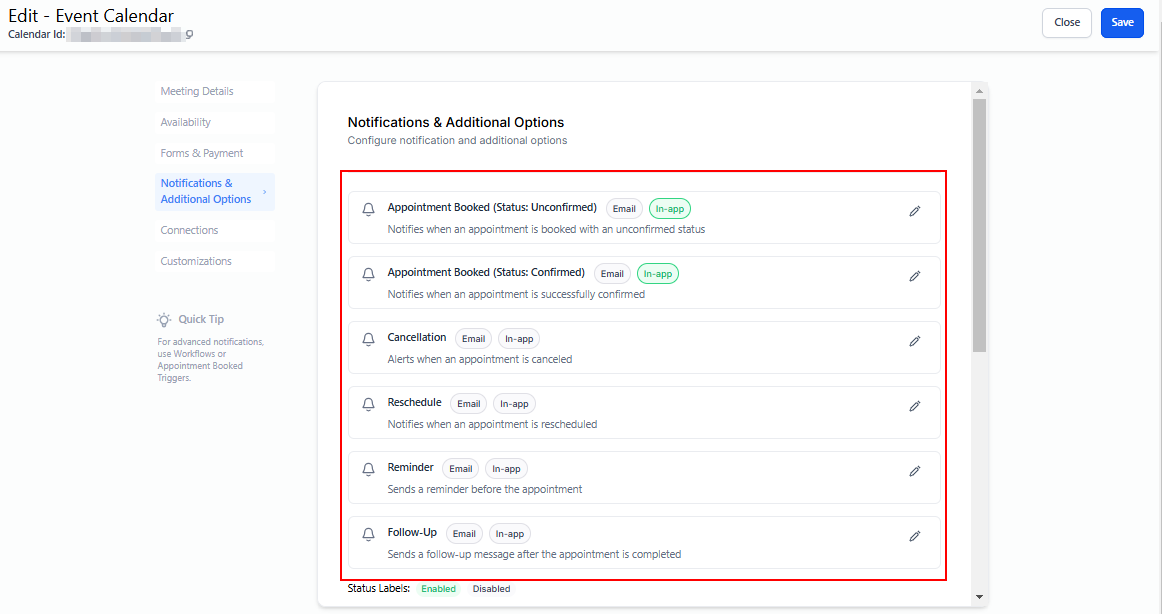Edit the Cancellation notification settings
Image resolution: width=1162 pixels, height=614 pixels.
914,341
